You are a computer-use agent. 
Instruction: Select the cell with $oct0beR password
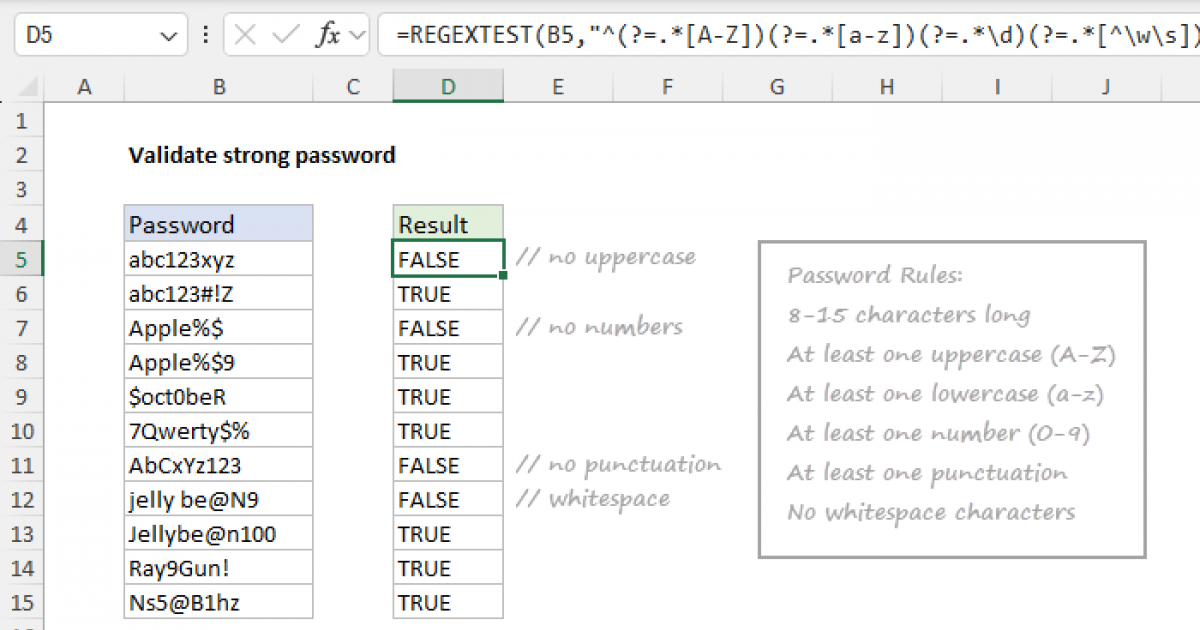(x=218, y=396)
